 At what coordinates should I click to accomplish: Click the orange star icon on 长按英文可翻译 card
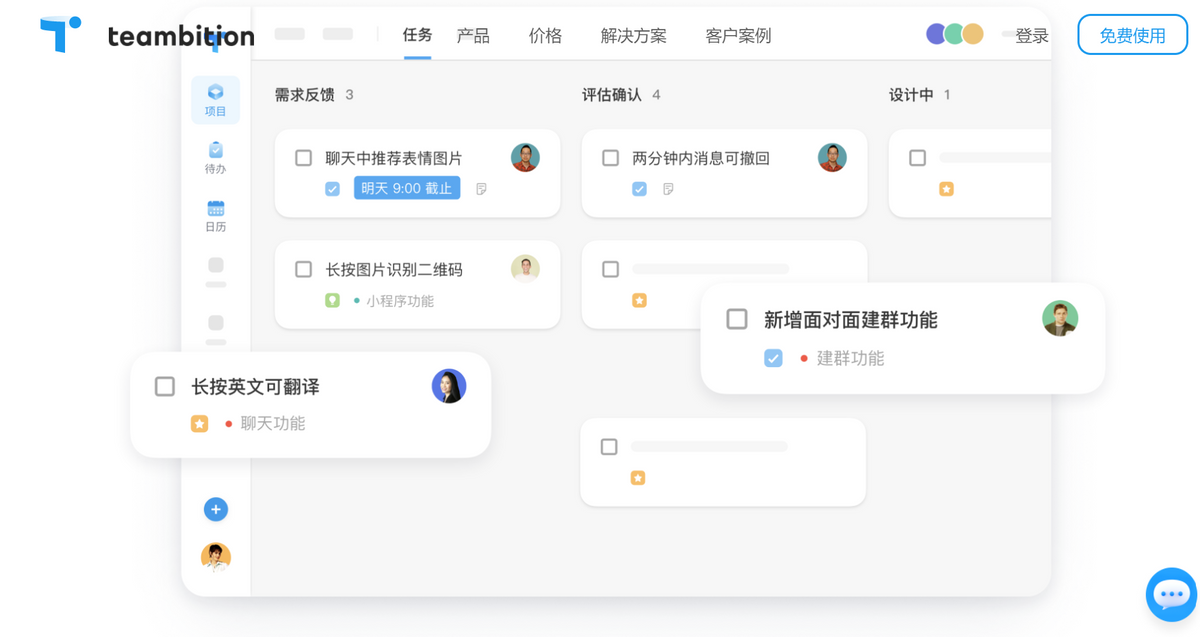[x=199, y=424]
